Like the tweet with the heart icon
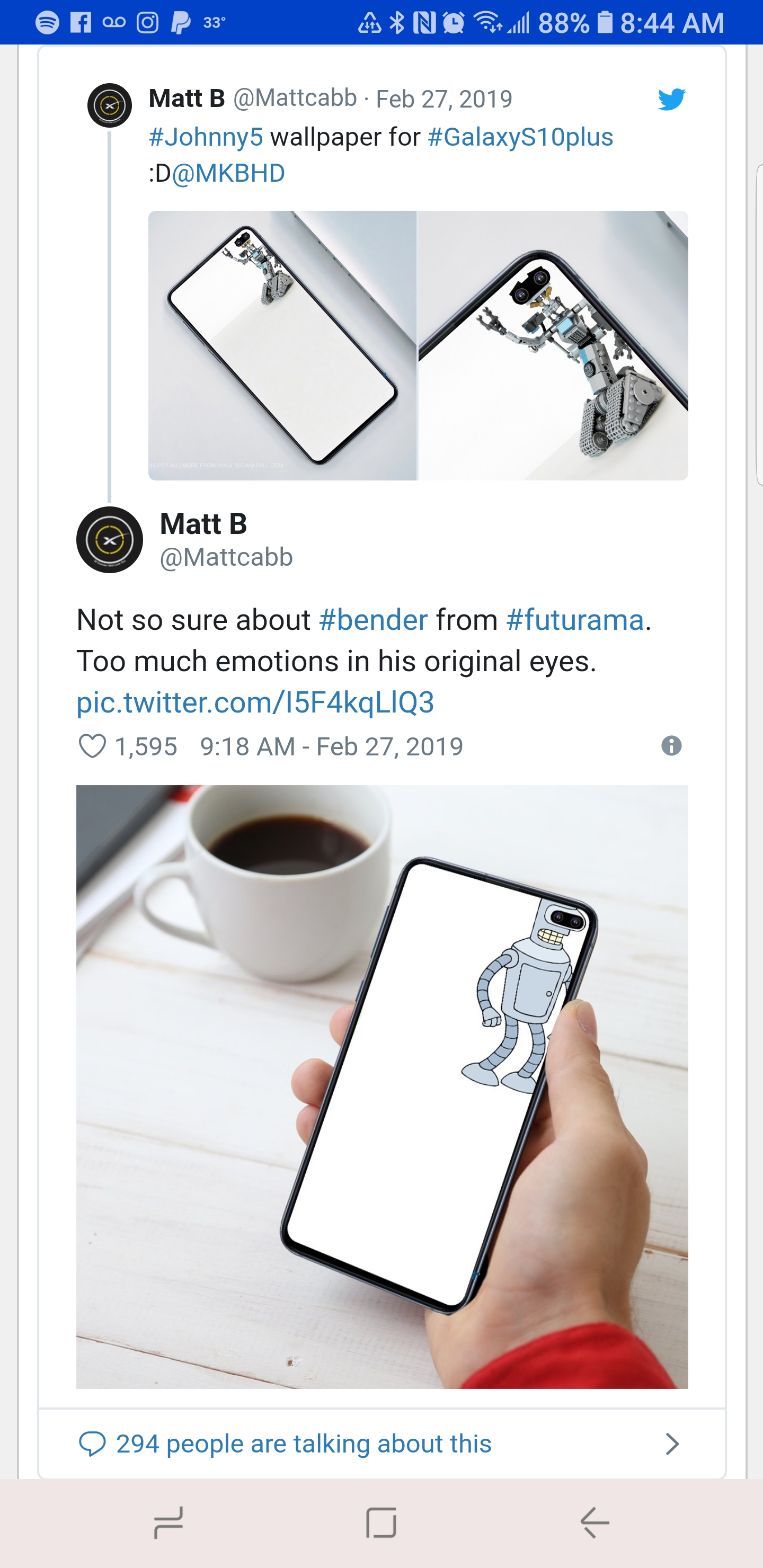The height and width of the screenshot is (1568, 763). (93, 746)
